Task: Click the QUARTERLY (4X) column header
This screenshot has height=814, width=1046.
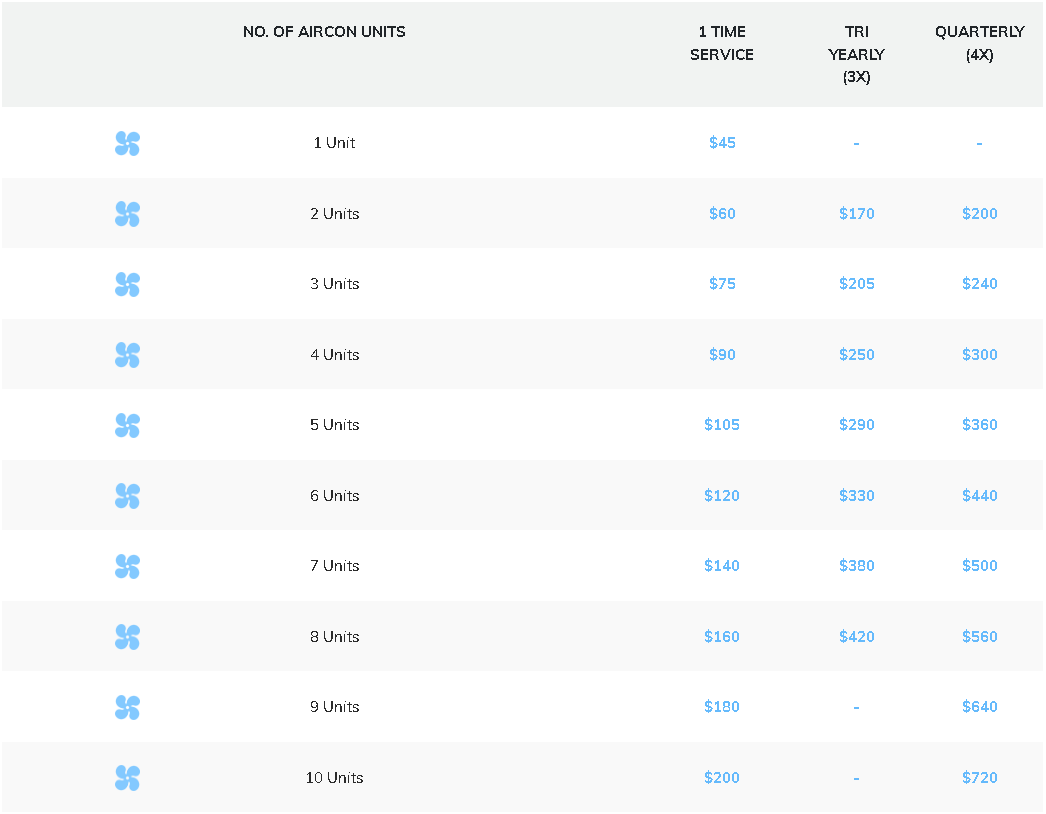Action: click(979, 43)
